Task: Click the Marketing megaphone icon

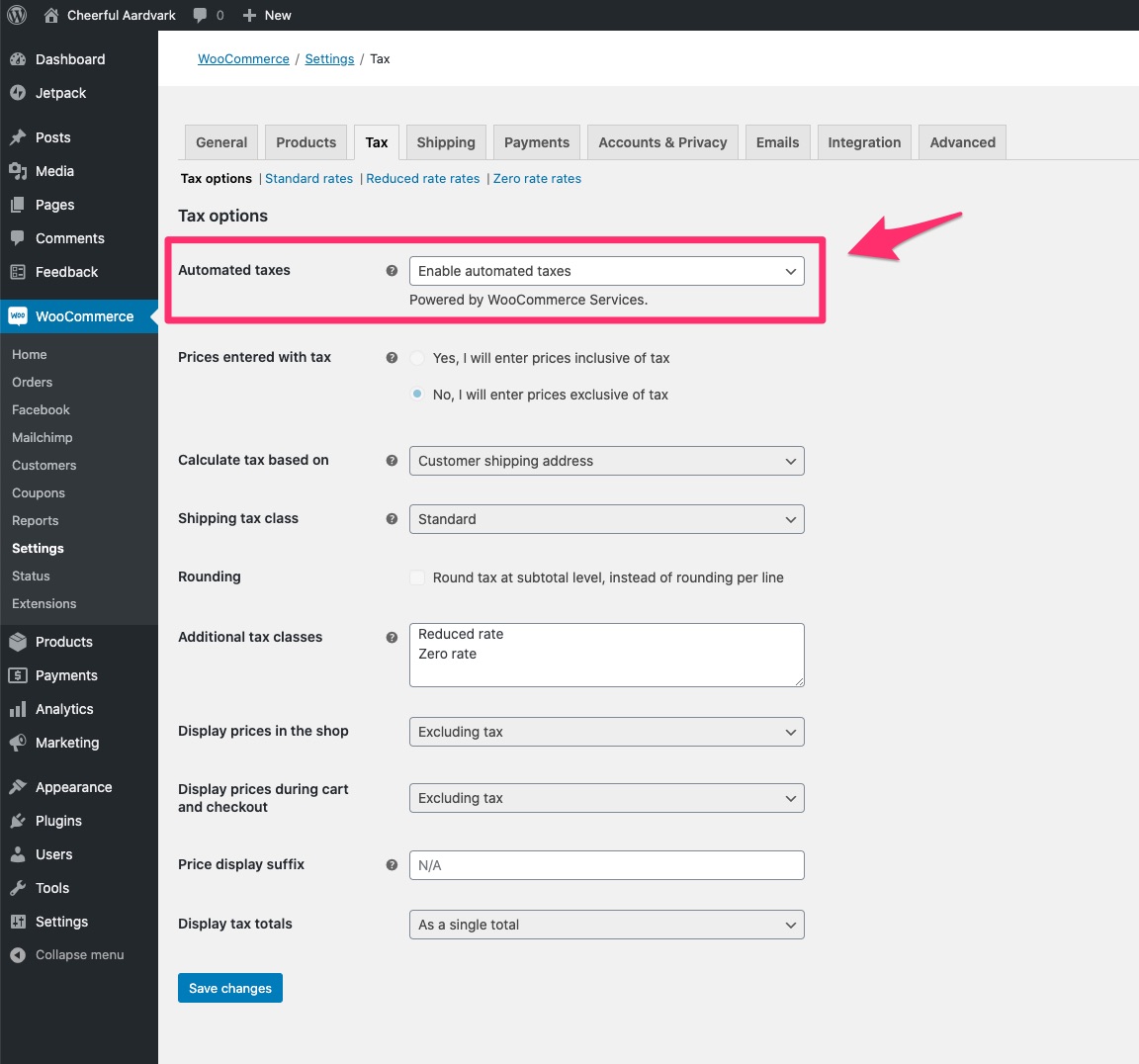Action: coord(18,743)
